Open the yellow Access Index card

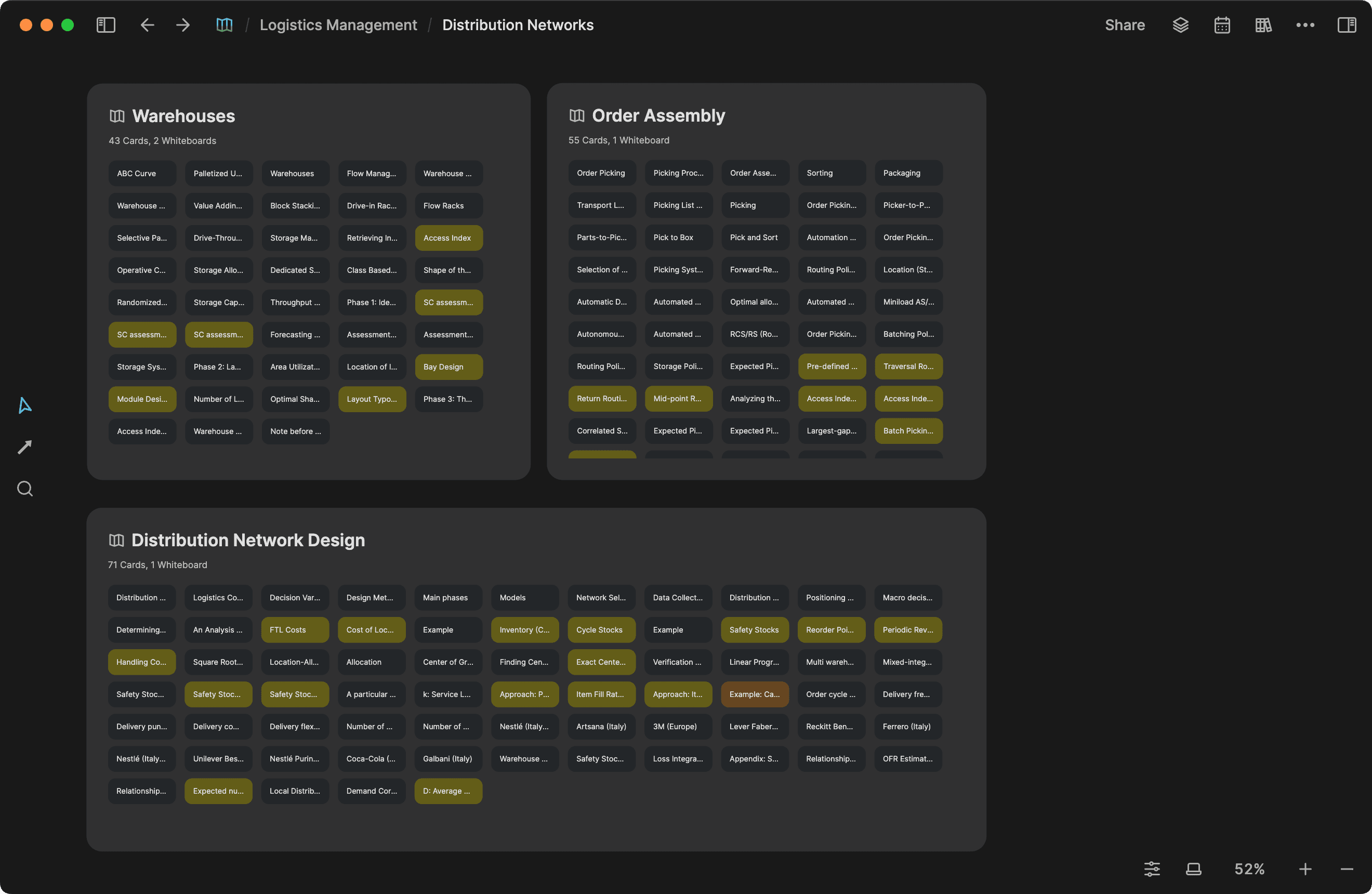coord(448,238)
